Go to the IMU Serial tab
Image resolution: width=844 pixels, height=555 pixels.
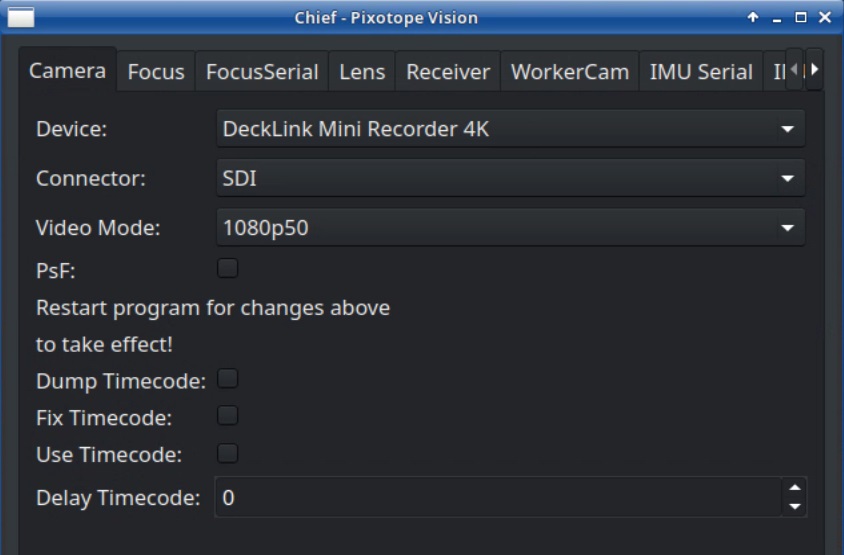701,72
